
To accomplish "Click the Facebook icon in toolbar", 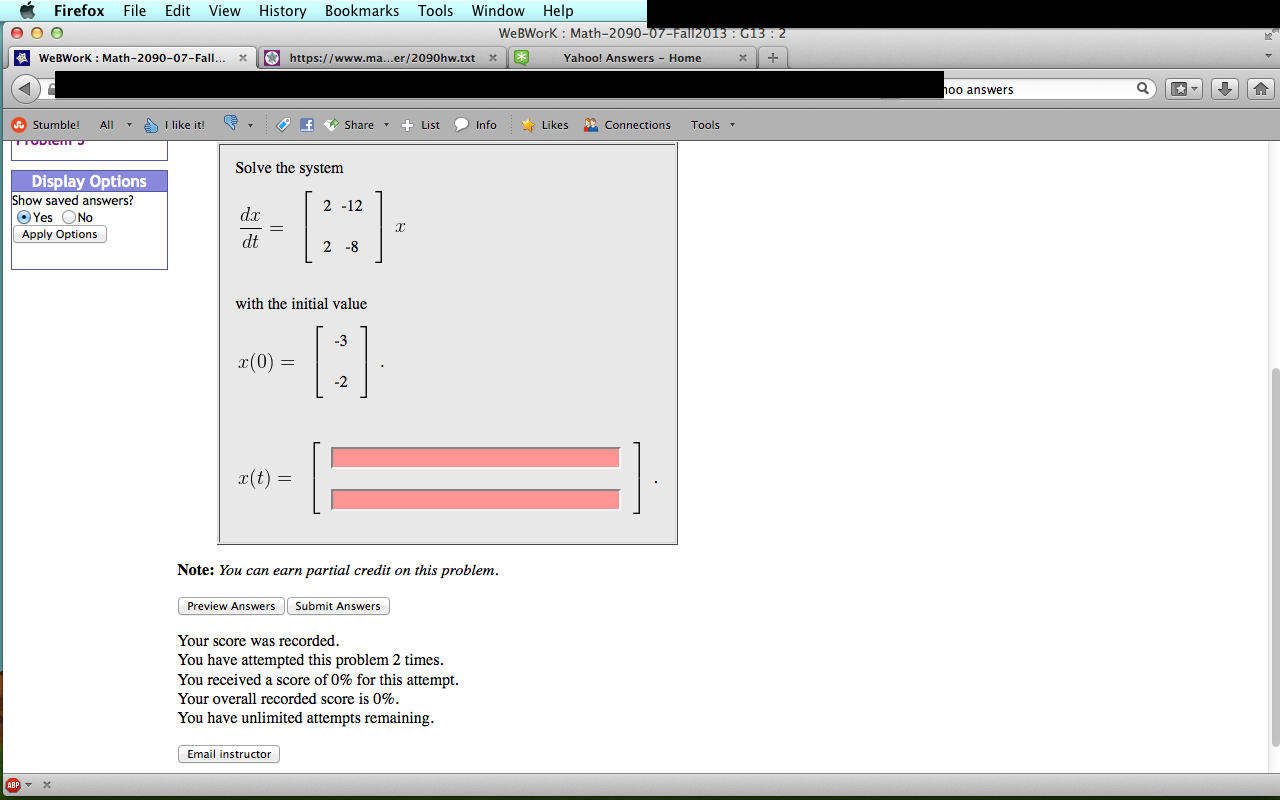I will point(307,125).
